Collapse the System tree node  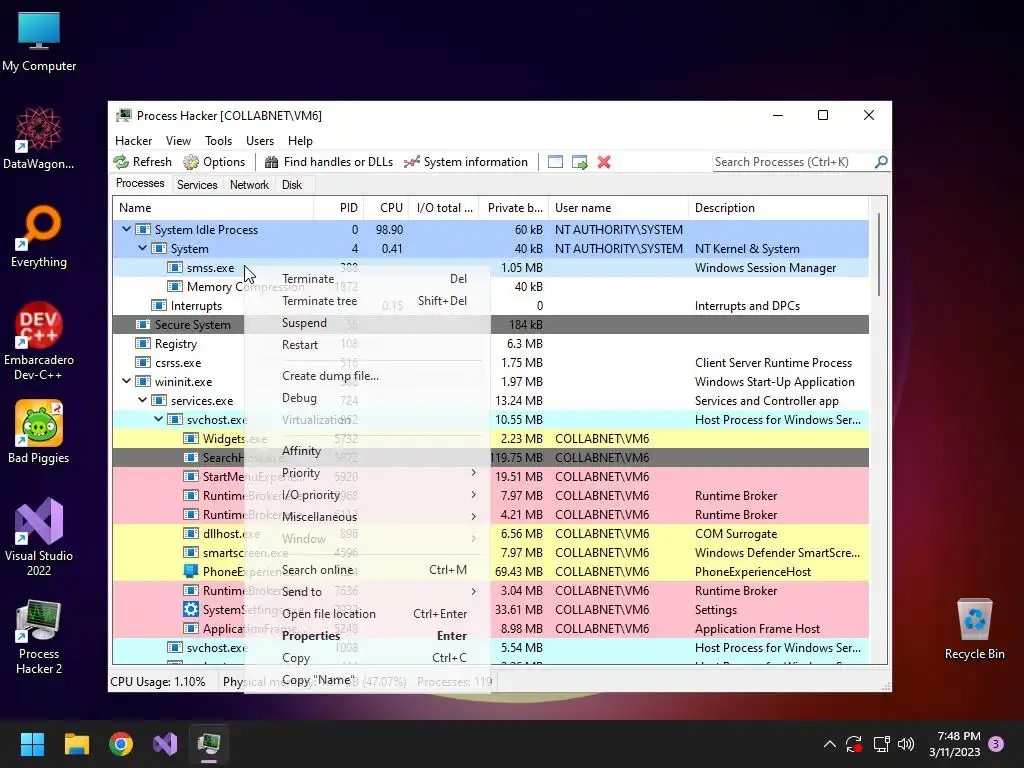(142, 248)
